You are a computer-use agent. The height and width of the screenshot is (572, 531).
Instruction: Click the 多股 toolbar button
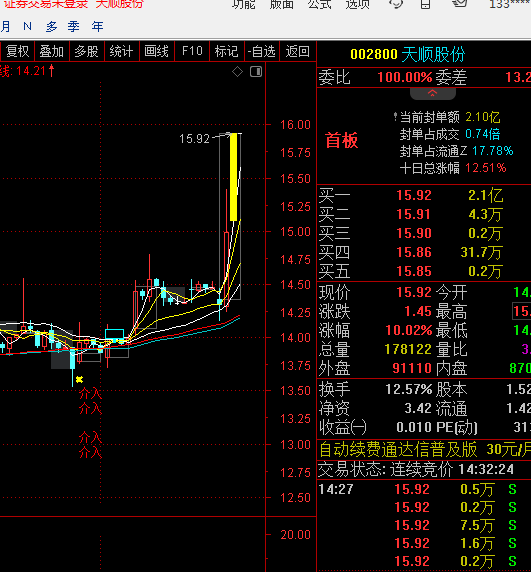tap(87, 51)
